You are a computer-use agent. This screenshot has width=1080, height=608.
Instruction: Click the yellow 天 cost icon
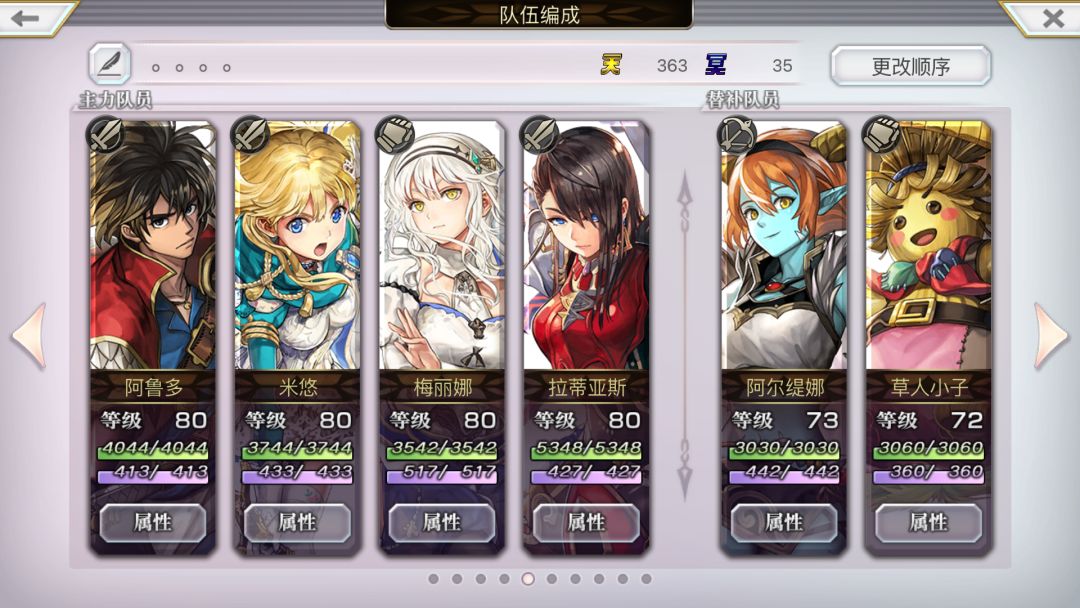tap(611, 65)
